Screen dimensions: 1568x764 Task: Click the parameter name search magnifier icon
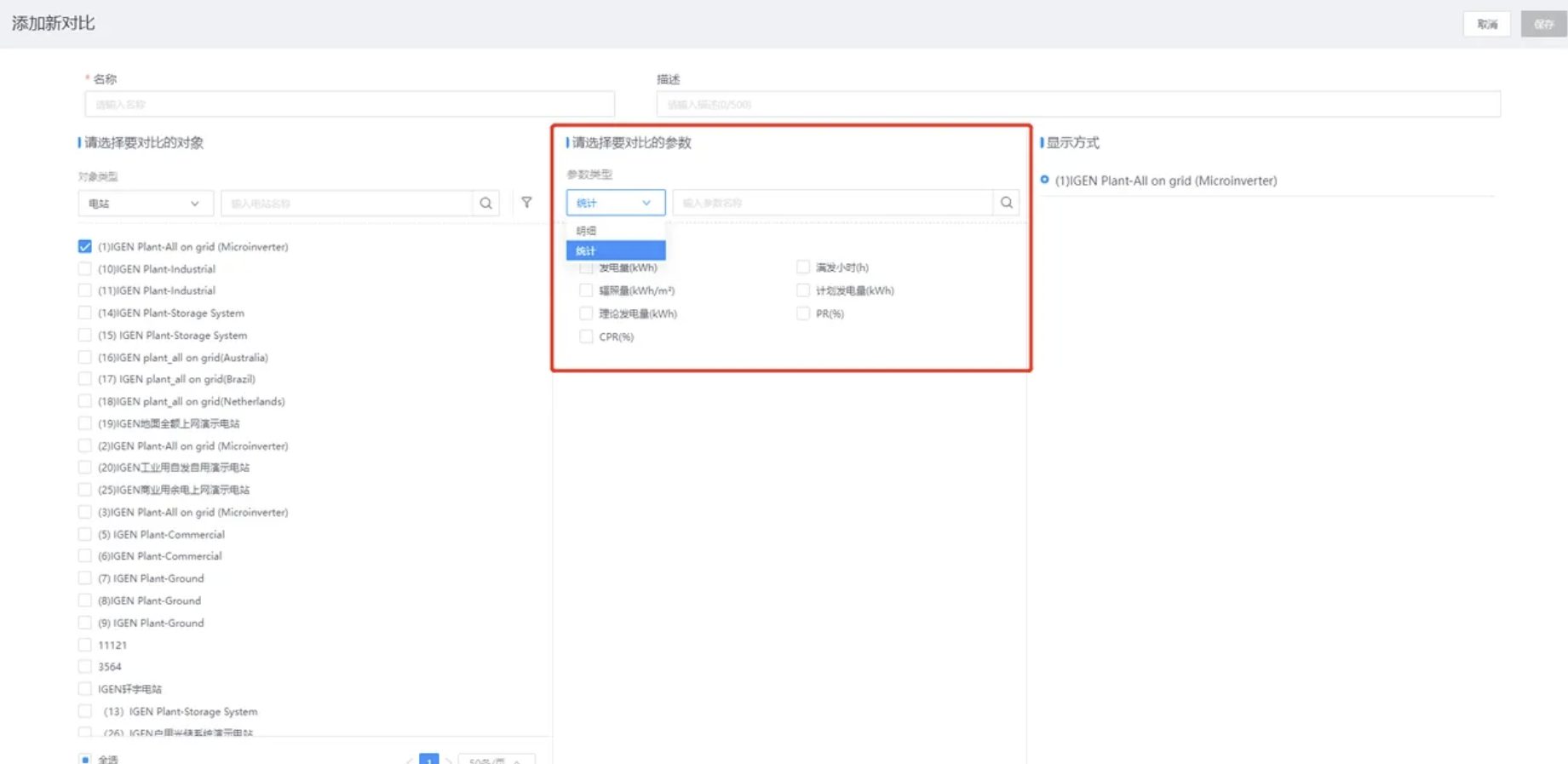1006,203
